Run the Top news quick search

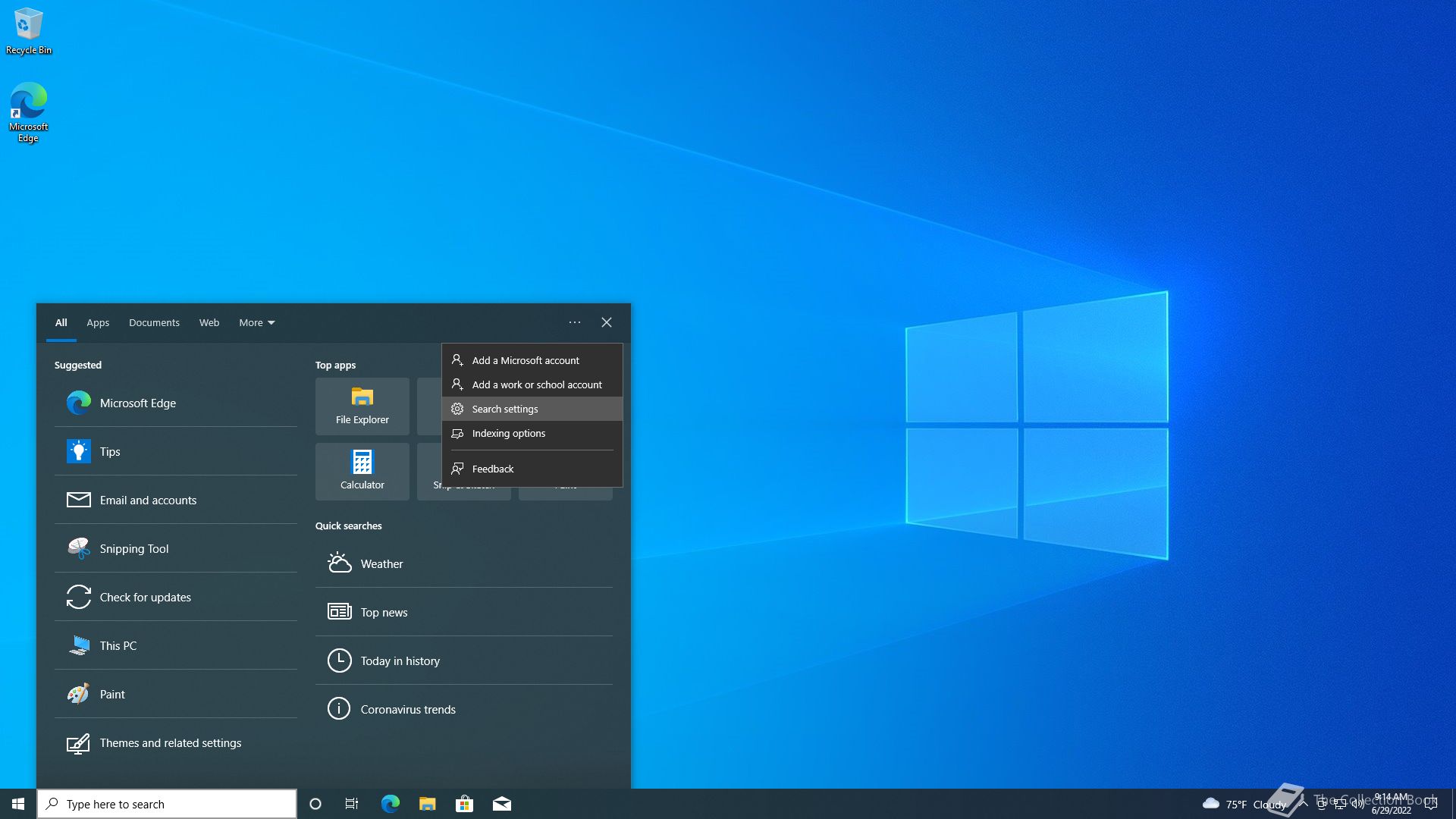[464, 612]
